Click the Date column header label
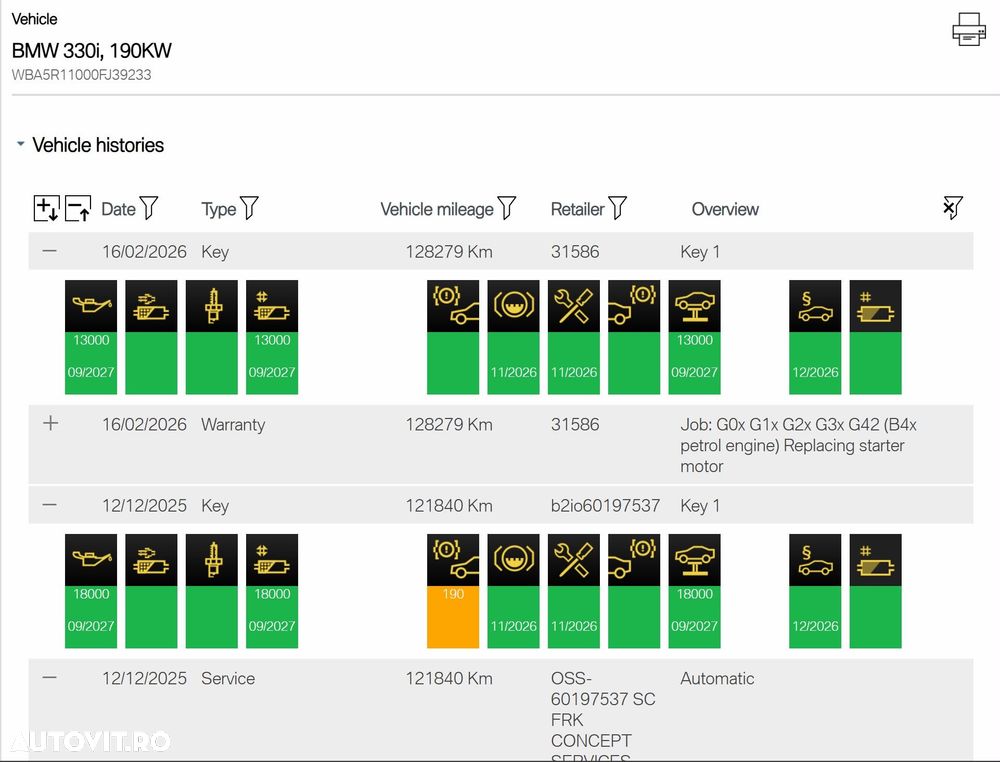Screen dimensions: 1000x762 click(118, 209)
